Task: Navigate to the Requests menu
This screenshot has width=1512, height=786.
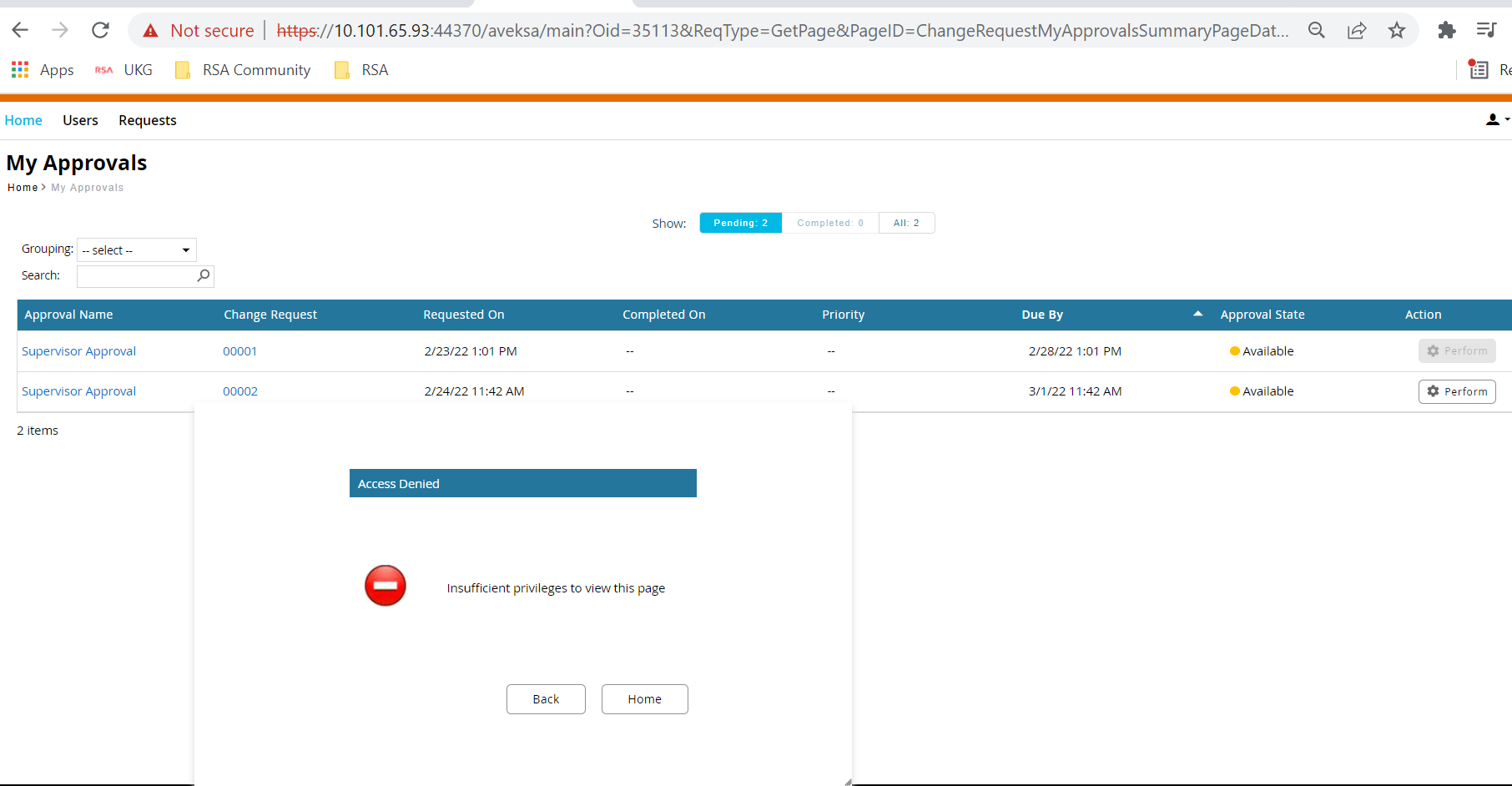Action: [x=147, y=119]
